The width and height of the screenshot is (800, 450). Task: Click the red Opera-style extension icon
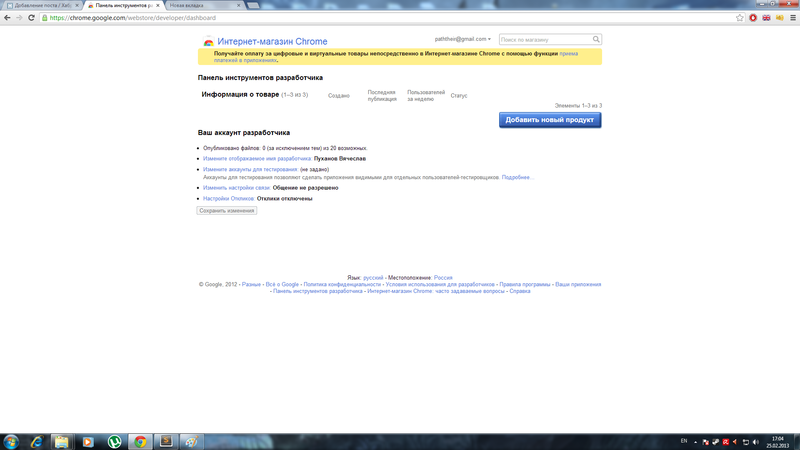coord(753,18)
